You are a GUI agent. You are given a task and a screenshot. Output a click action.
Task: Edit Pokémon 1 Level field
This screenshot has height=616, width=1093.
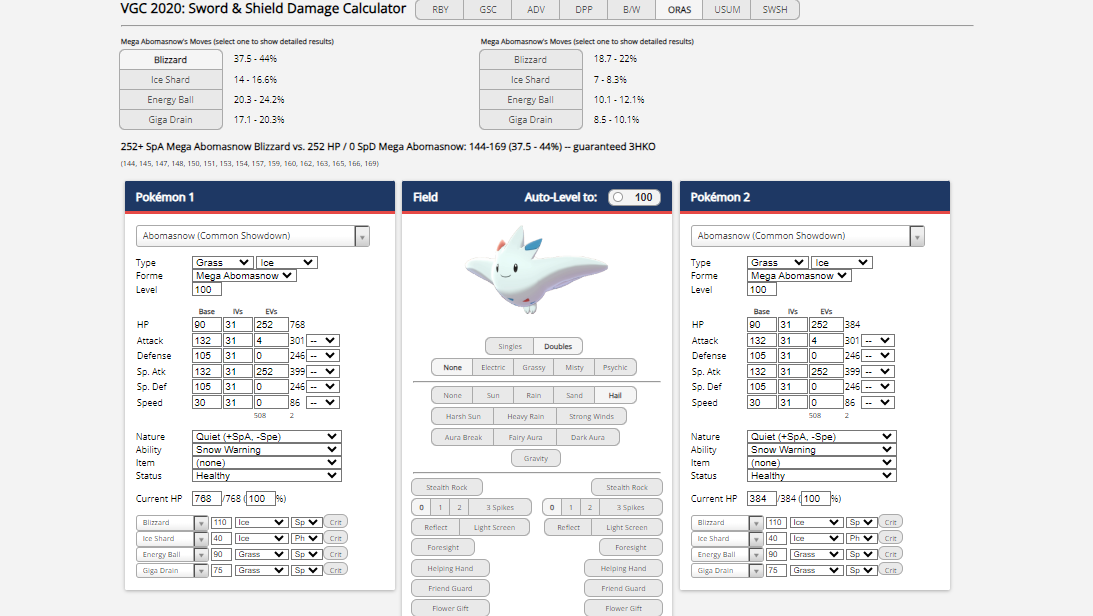tap(207, 290)
